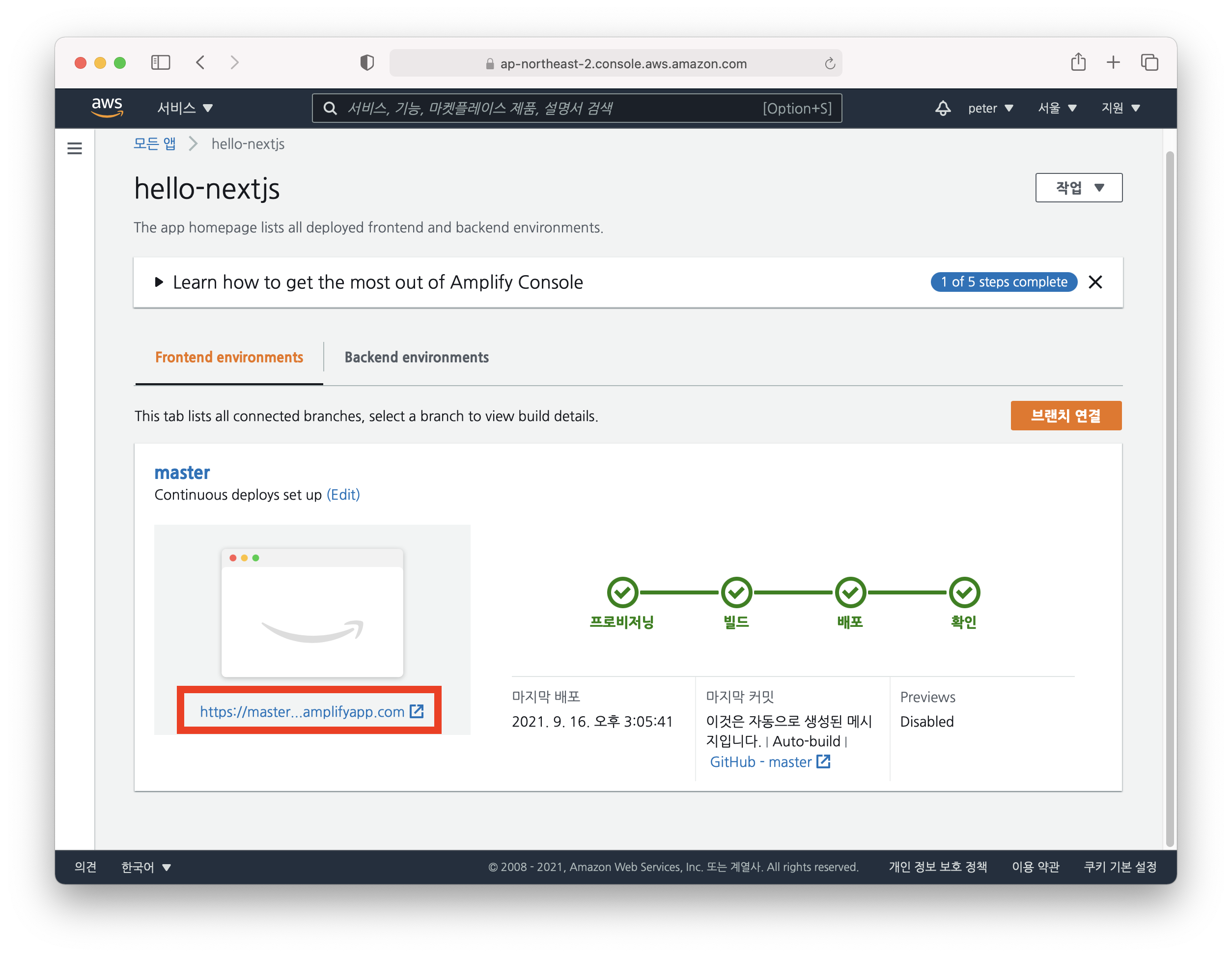Viewport: 1232px width, 957px height.
Task: Open the notifications bell icon
Action: tap(943, 108)
